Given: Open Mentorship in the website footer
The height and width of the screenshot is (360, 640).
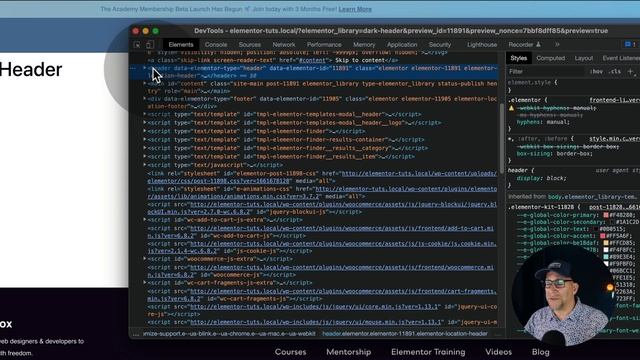Looking at the screenshot, I should 349,352.
